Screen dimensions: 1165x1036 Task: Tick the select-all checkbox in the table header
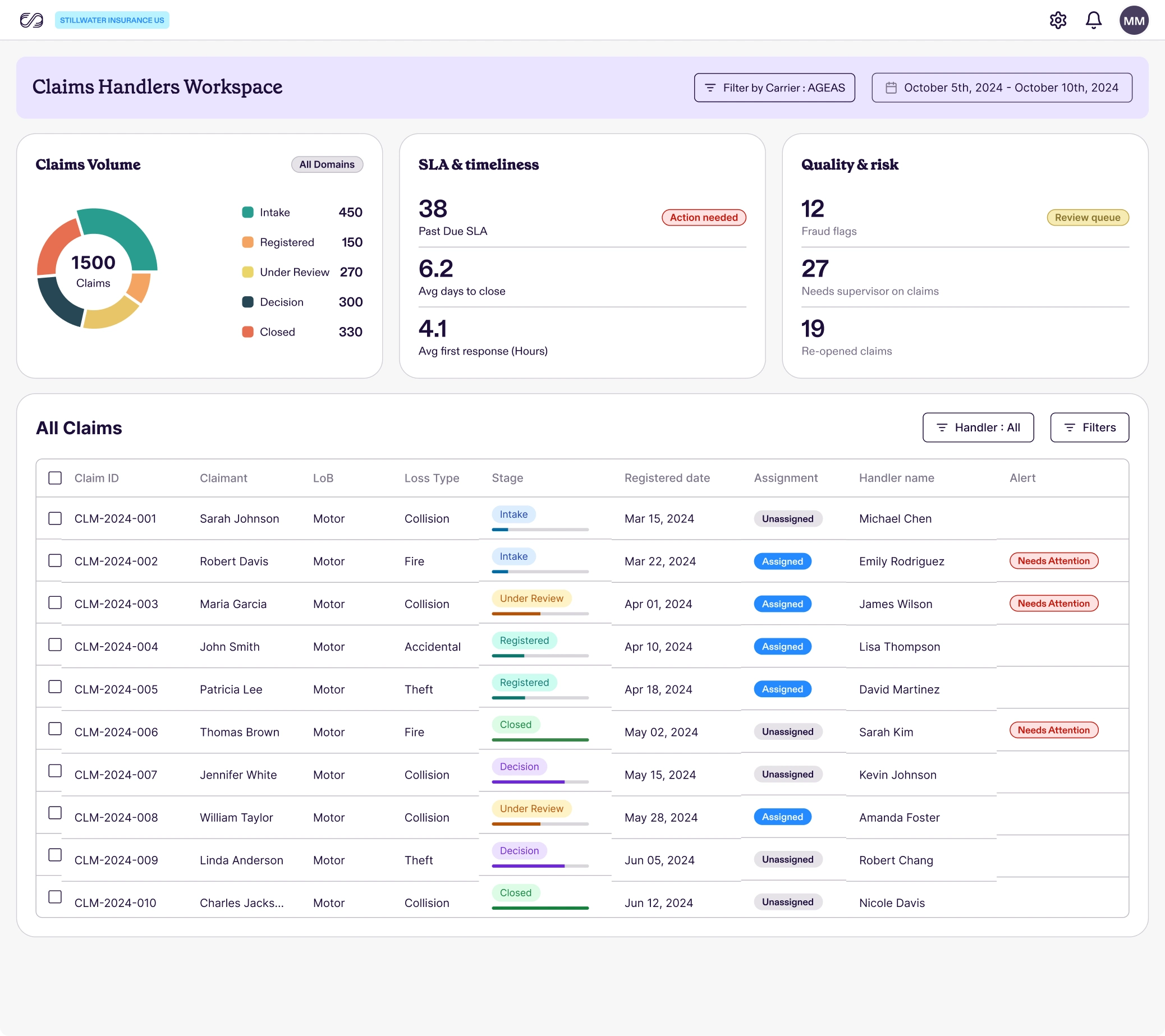[x=55, y=478]
